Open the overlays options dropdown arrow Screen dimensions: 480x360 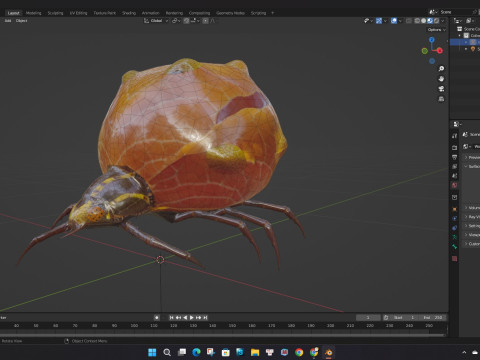(400, 21)
